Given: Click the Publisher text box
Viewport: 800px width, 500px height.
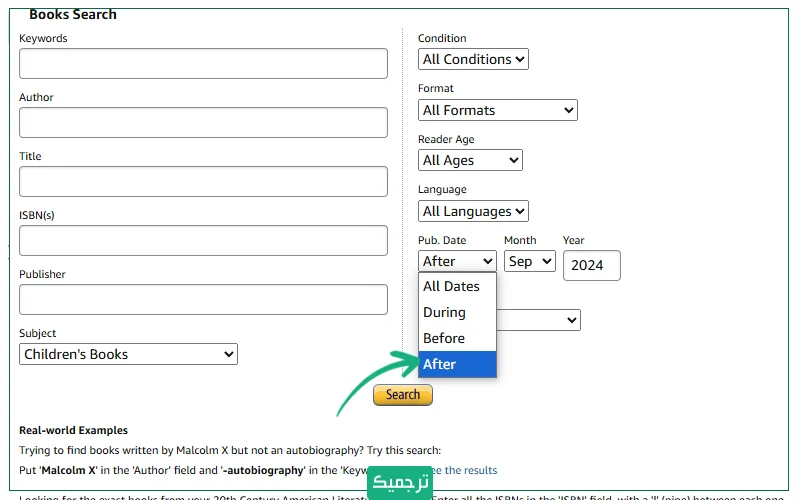Looking at the screenshot, I should coord(203,299).
